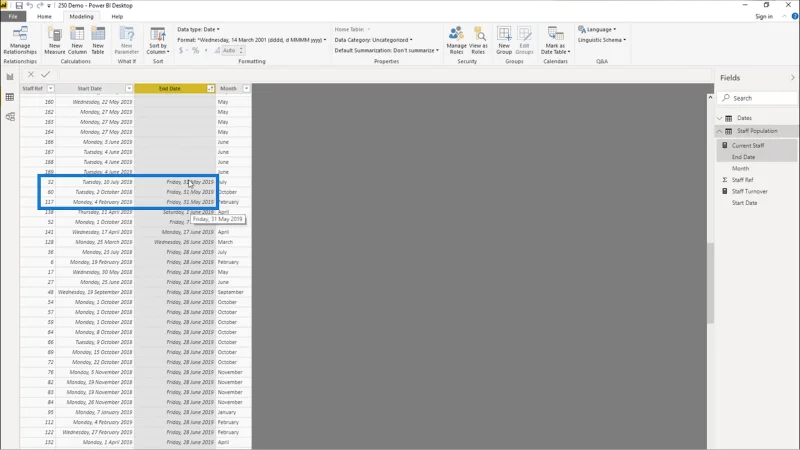Screen dimensions: 800x450
Task: Click the Fields search box
Action: [758, 98]
